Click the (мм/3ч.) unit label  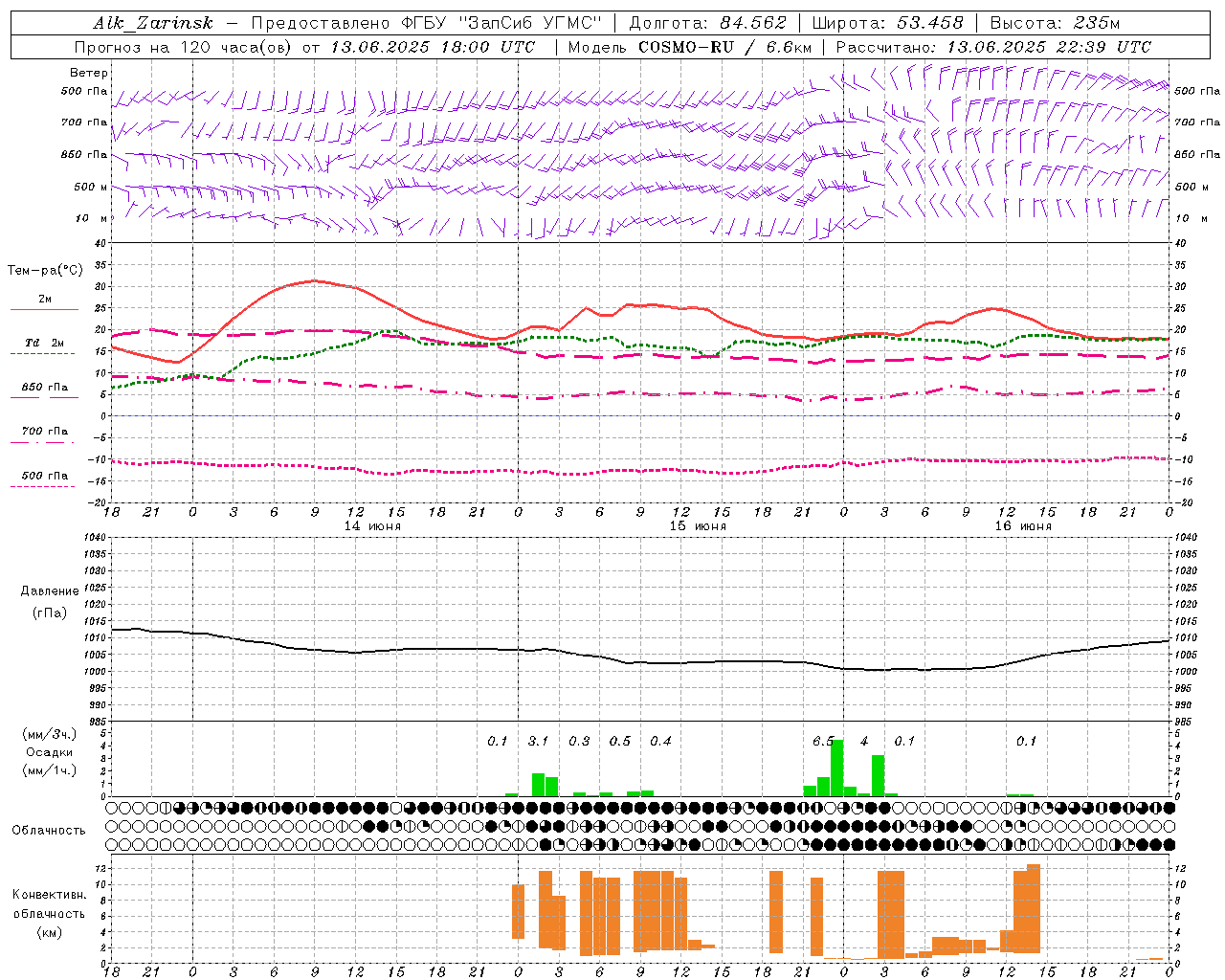point(50,734)
